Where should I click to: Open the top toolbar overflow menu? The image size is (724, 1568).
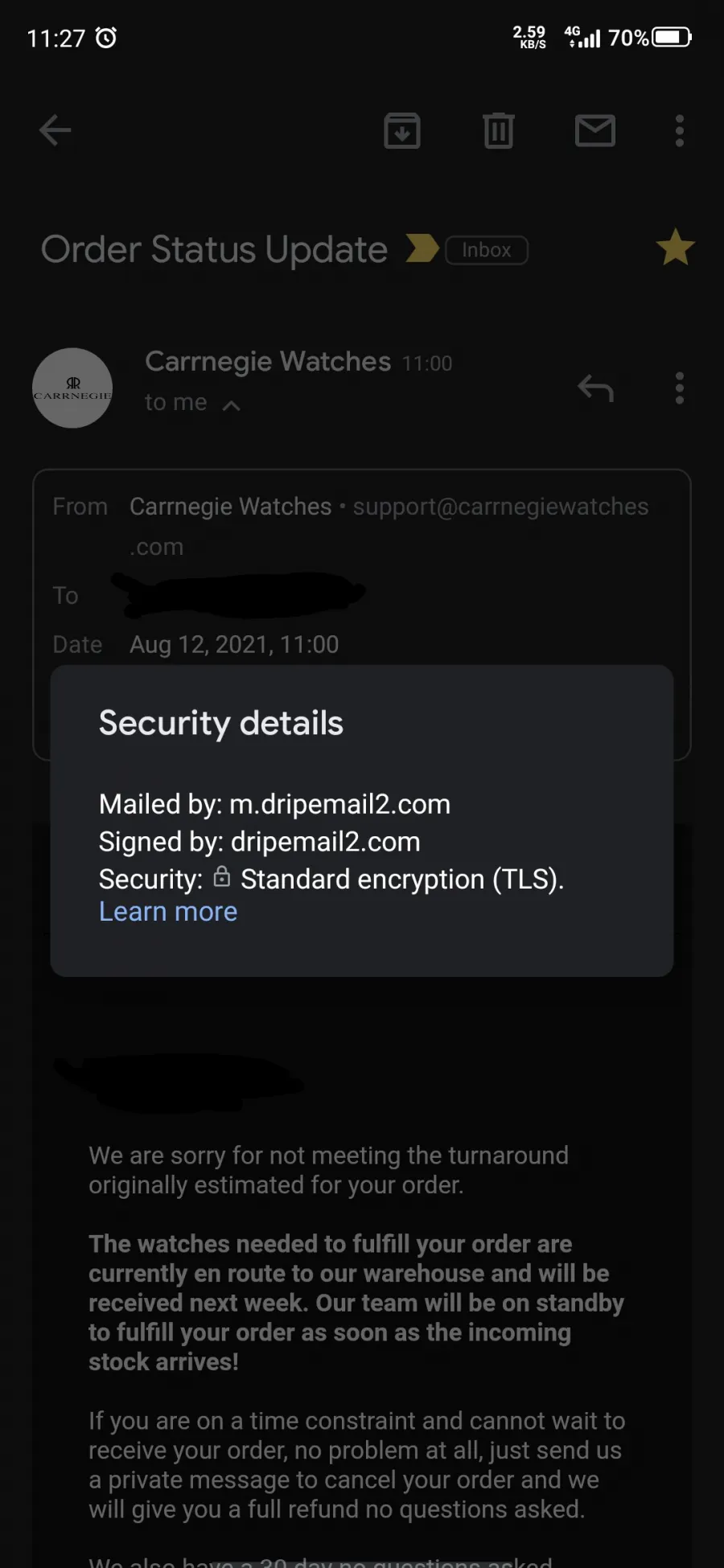click(x=680, y=130)
